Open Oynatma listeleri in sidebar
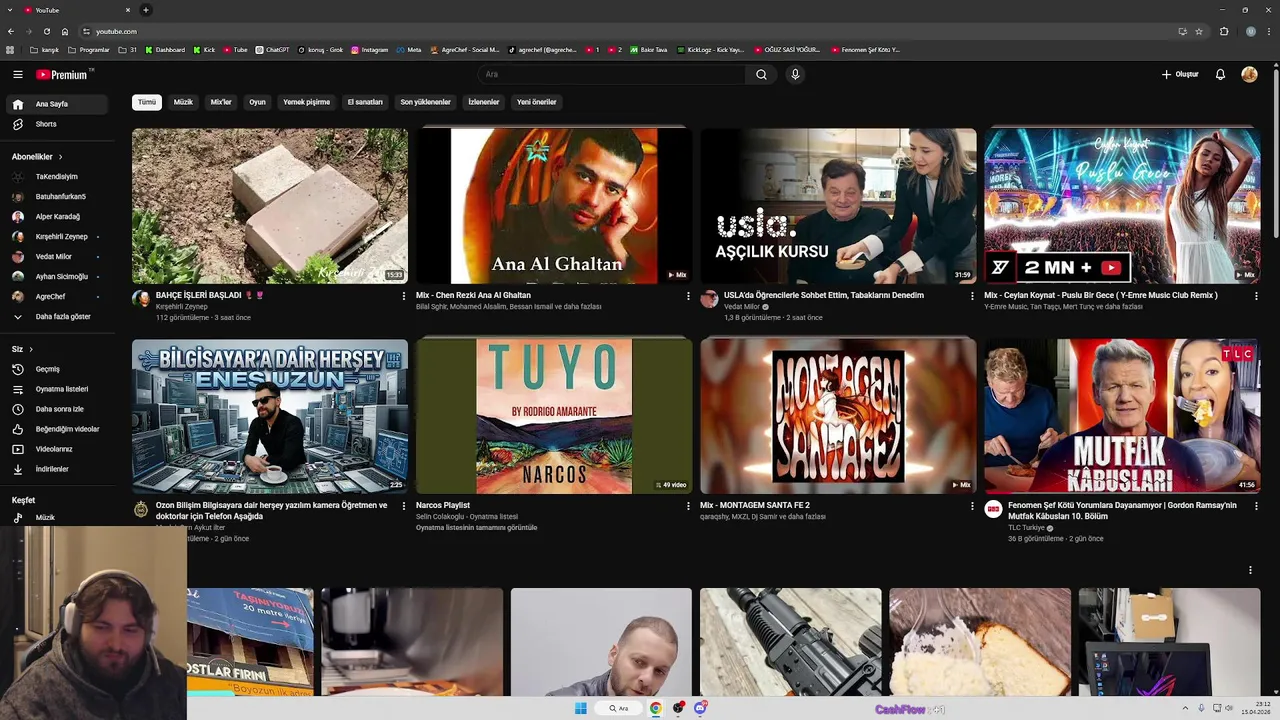1280x720 pixels. [56, 389]
